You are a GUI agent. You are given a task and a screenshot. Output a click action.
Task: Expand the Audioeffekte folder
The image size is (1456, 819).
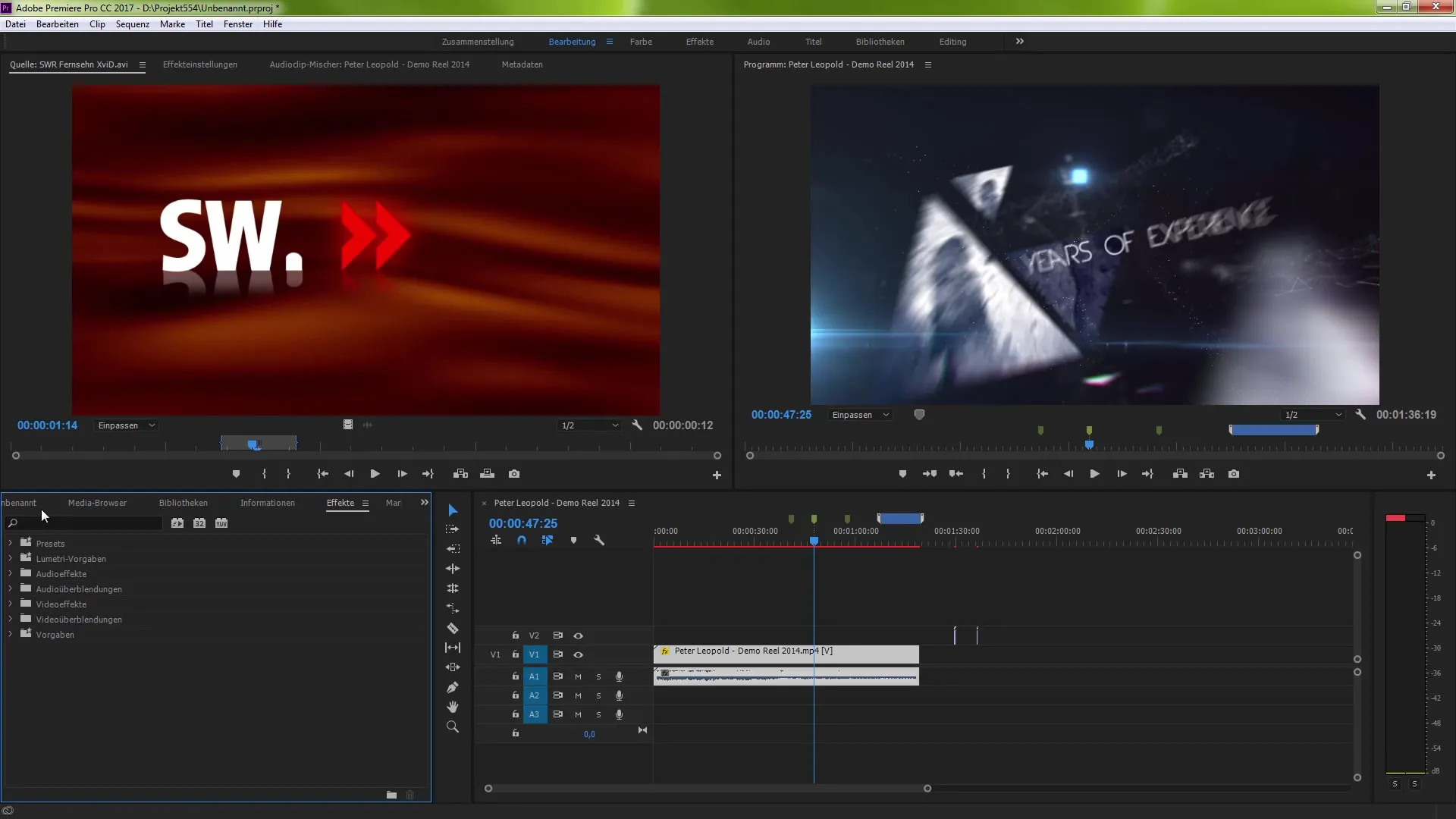(10, 573)
